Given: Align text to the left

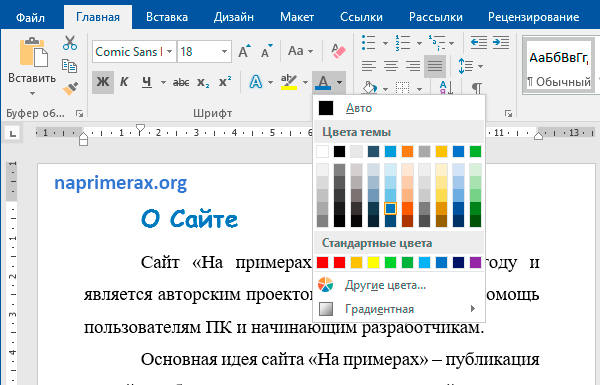Looking at the screenshot, I should pos(368,66).
